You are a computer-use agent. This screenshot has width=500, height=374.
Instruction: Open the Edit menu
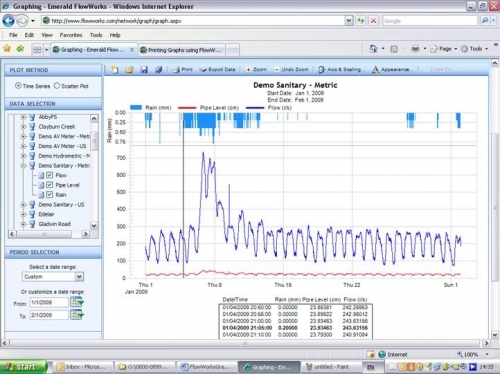29,35
